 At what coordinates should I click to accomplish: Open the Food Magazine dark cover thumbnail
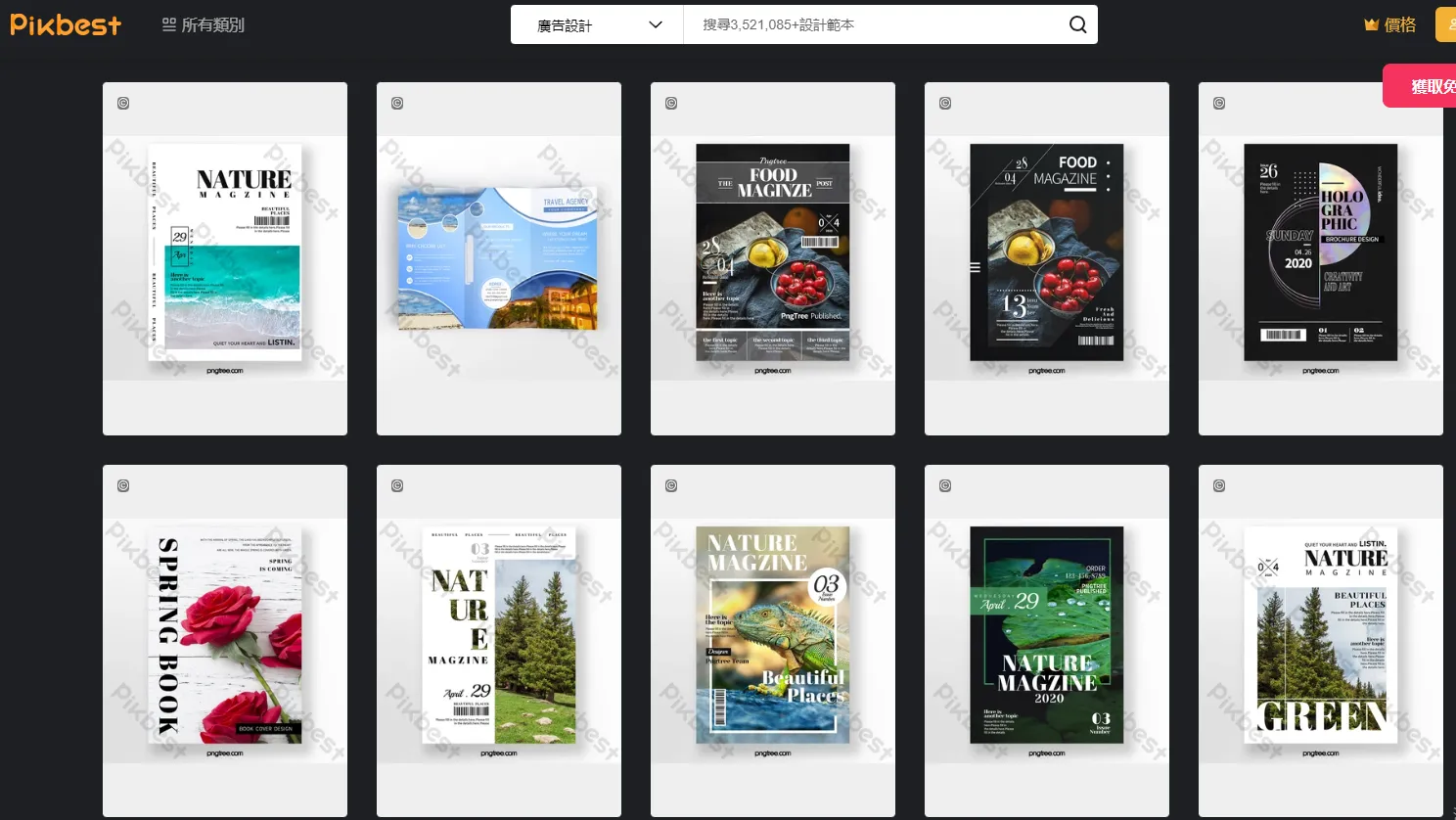pyautogui.click(x=1046, y=252)
